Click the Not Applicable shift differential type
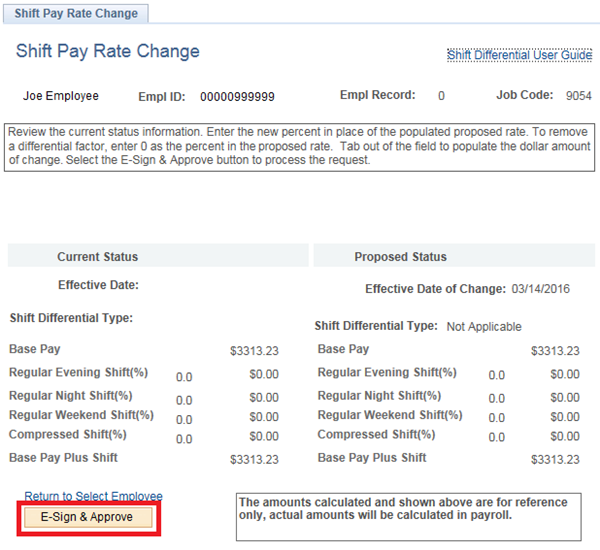This screenshot has height=550, width=600. coord(484,327)
